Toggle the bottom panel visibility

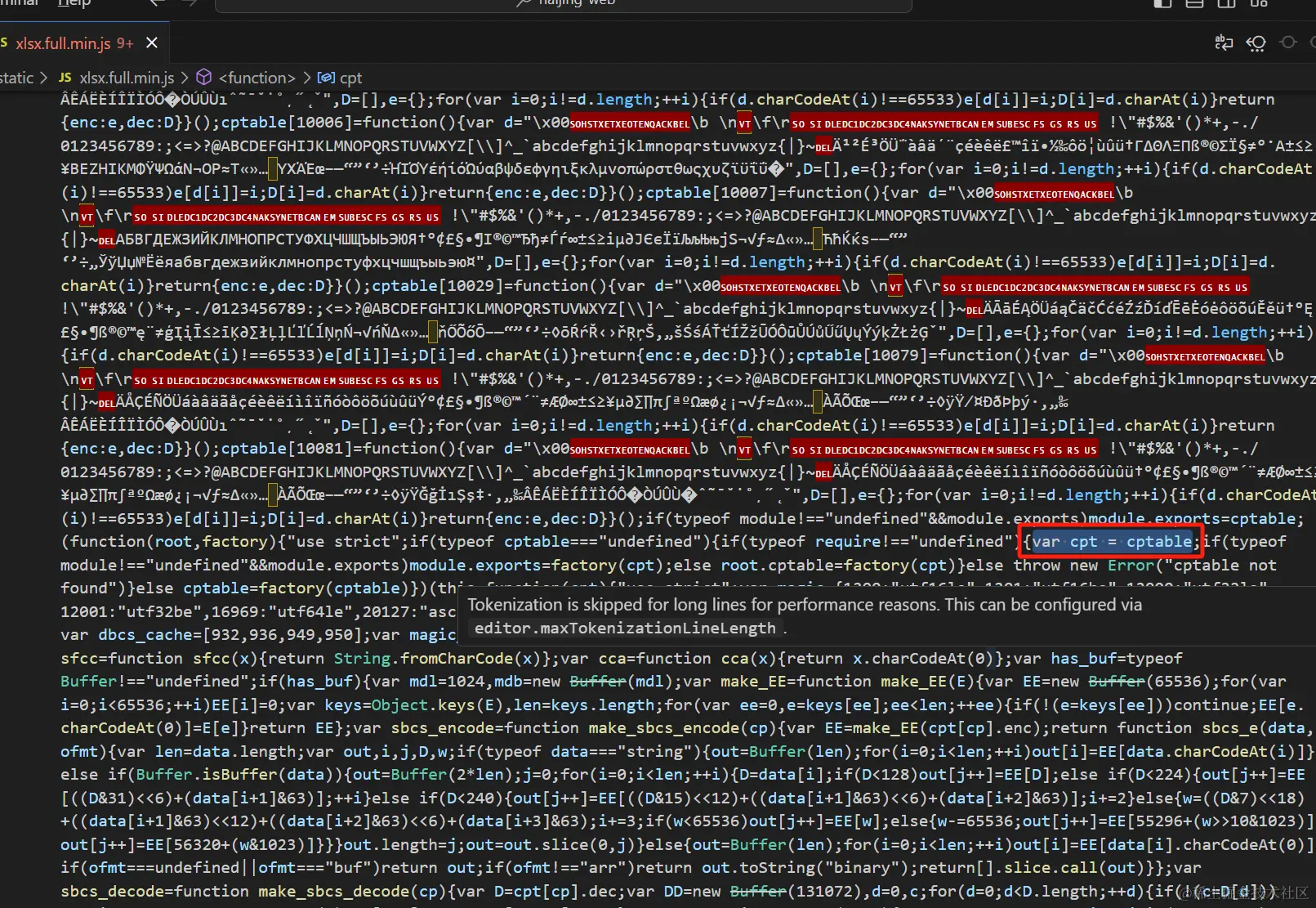tap(1194, 3)
